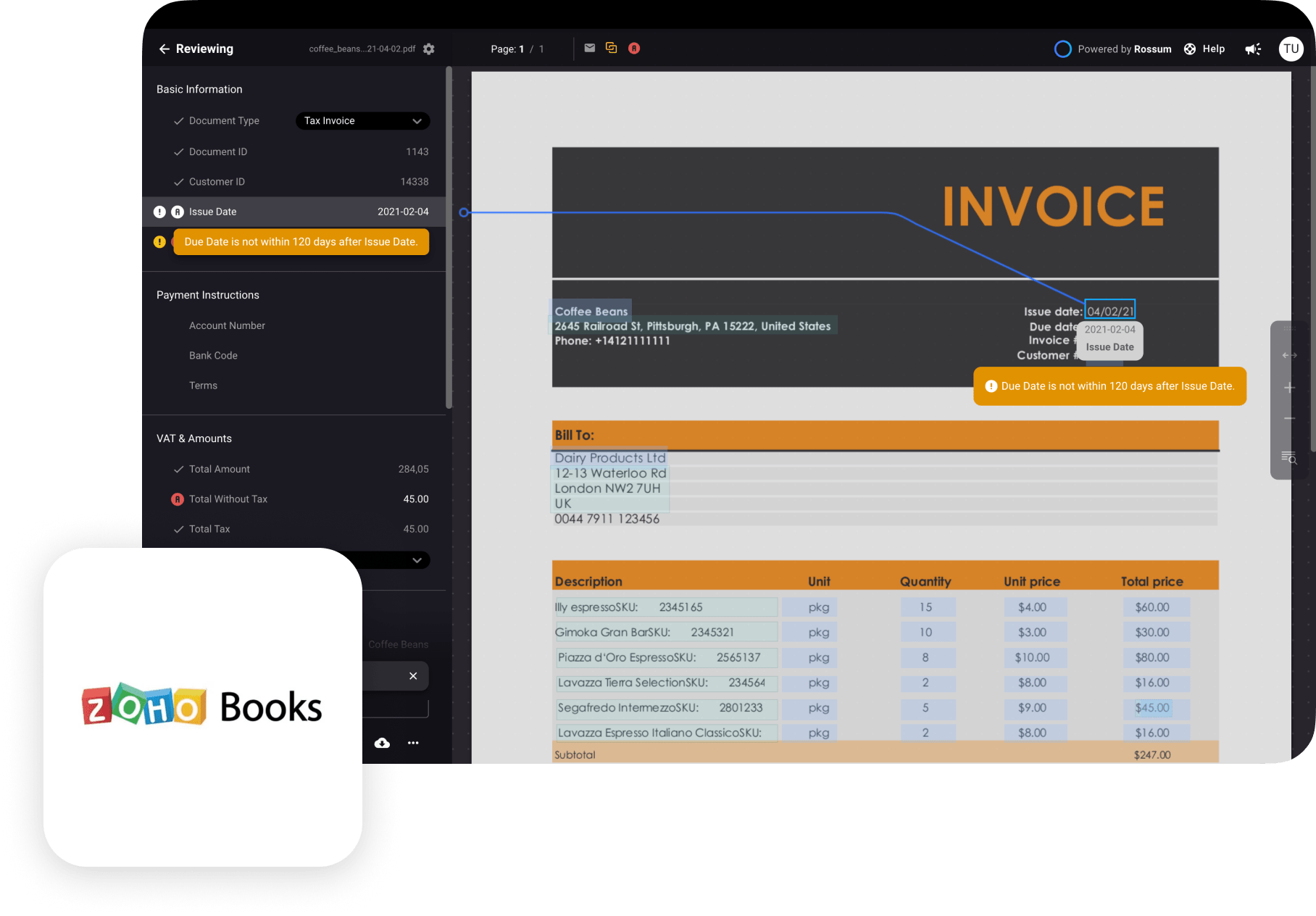Click the X close icon in sidebar field
Image resolution: width=1316 pixels, height=916 pixels.
413,676
